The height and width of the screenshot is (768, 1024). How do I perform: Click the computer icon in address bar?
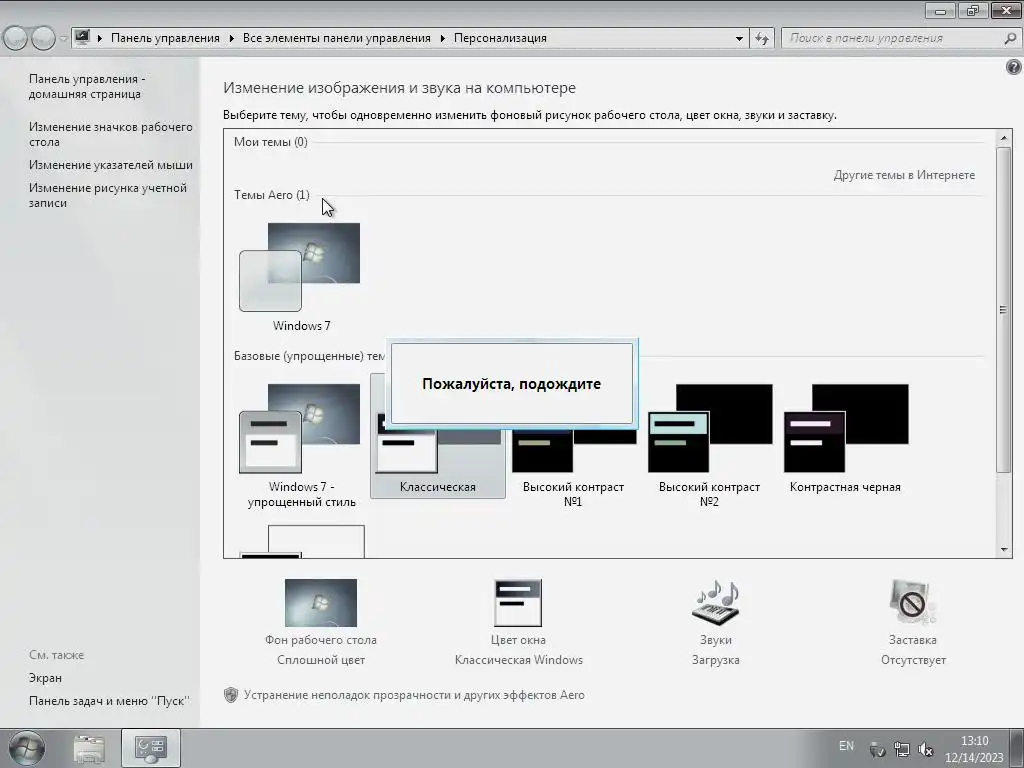82,37
